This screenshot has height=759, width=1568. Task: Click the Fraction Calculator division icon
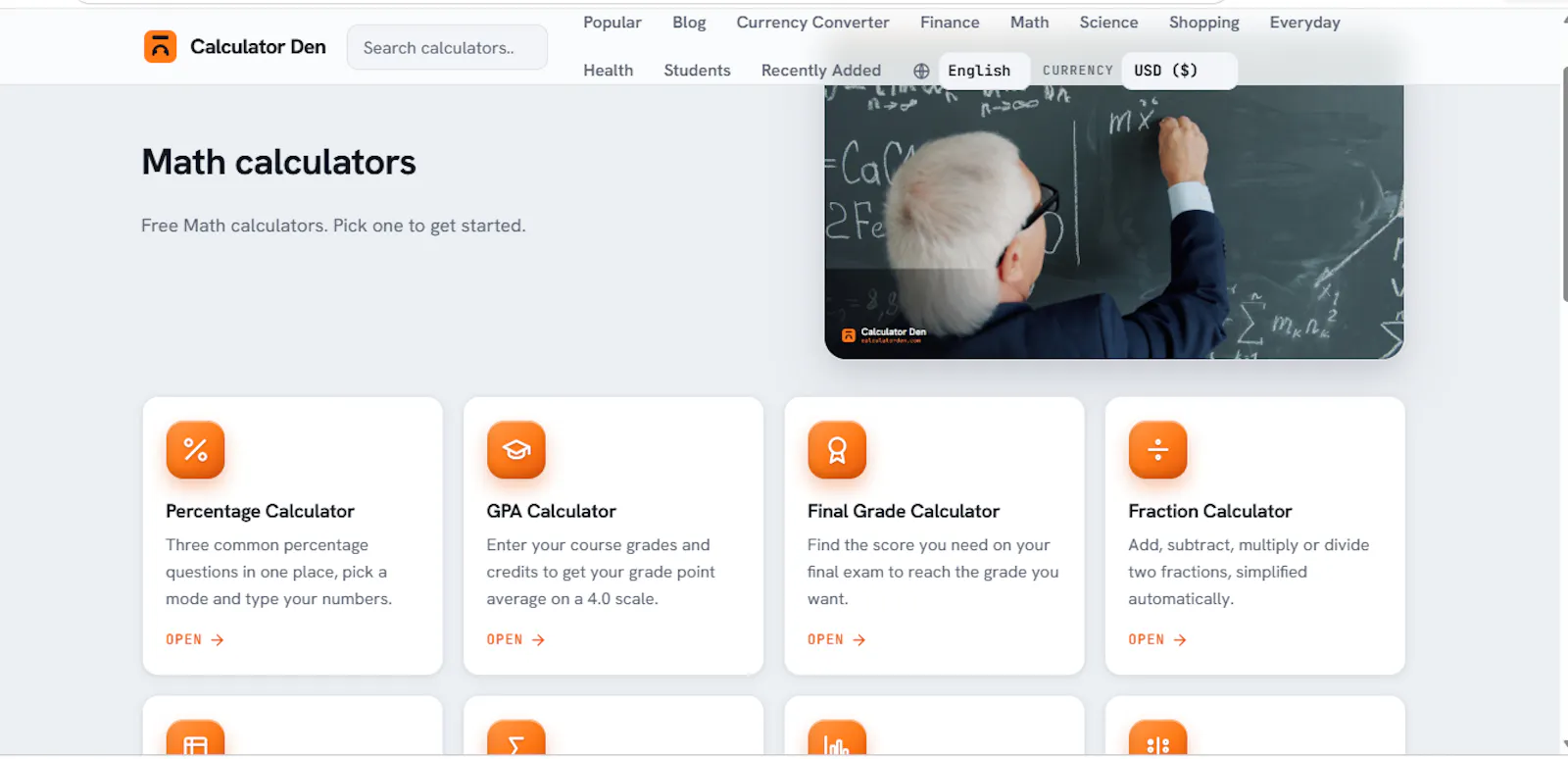tap(1157, 450)
